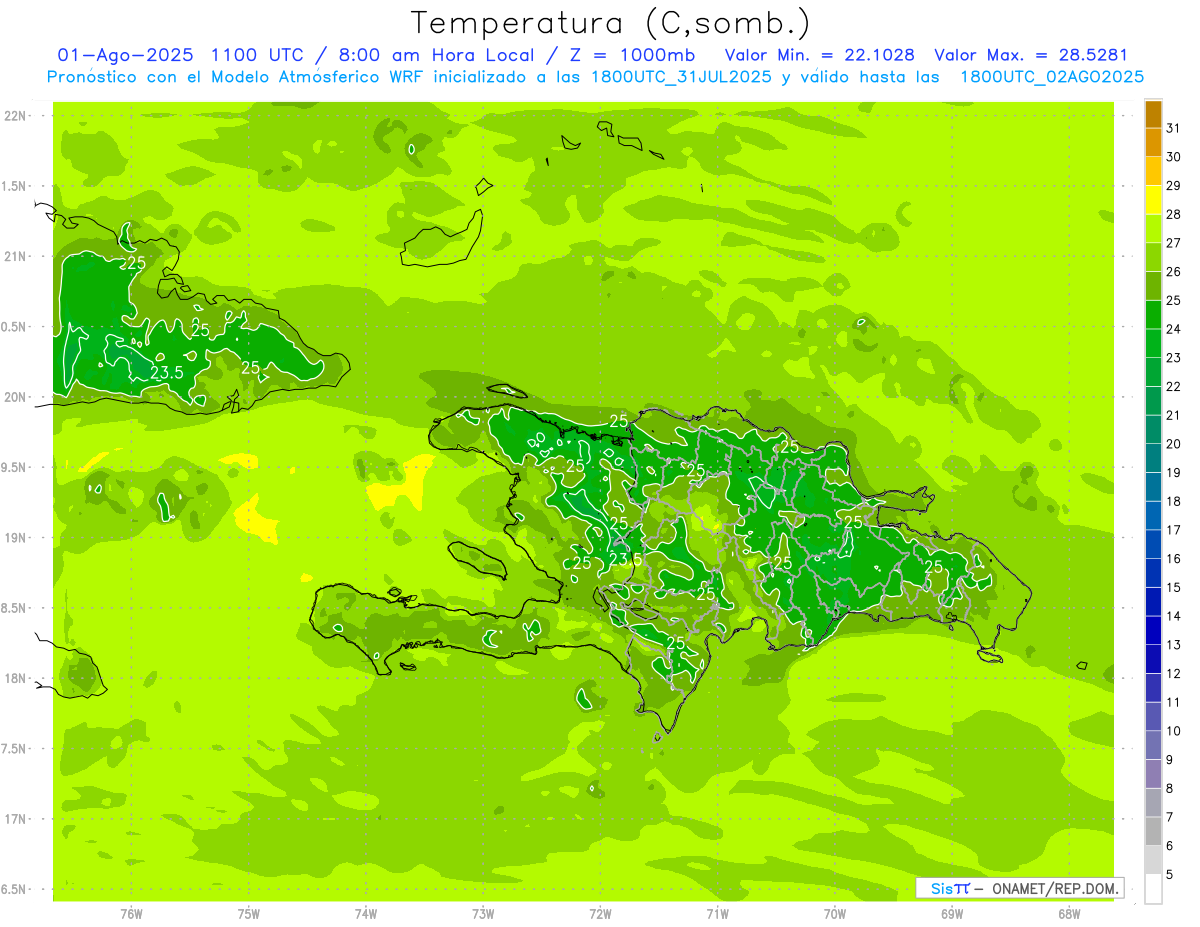The image size is (1200, 927).
Task: Click the '69W' longitude axis label
Action: (x=952, y=913)
